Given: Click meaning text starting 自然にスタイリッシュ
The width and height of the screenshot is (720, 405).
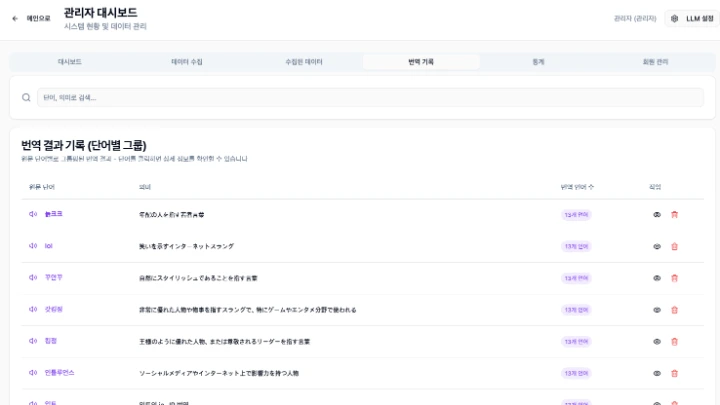Looking at the screenshot, I should (x=198, y=278).
